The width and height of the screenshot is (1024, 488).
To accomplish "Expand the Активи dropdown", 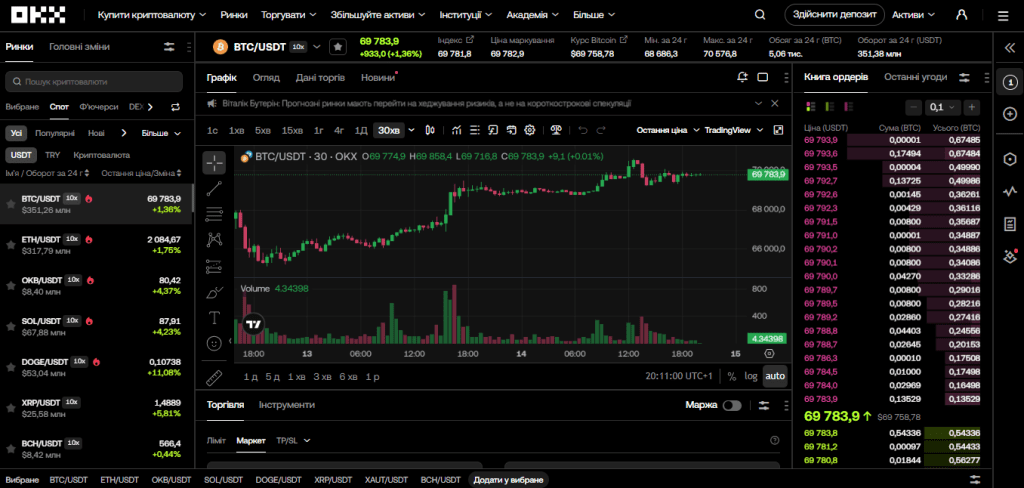I will (913, 14).
